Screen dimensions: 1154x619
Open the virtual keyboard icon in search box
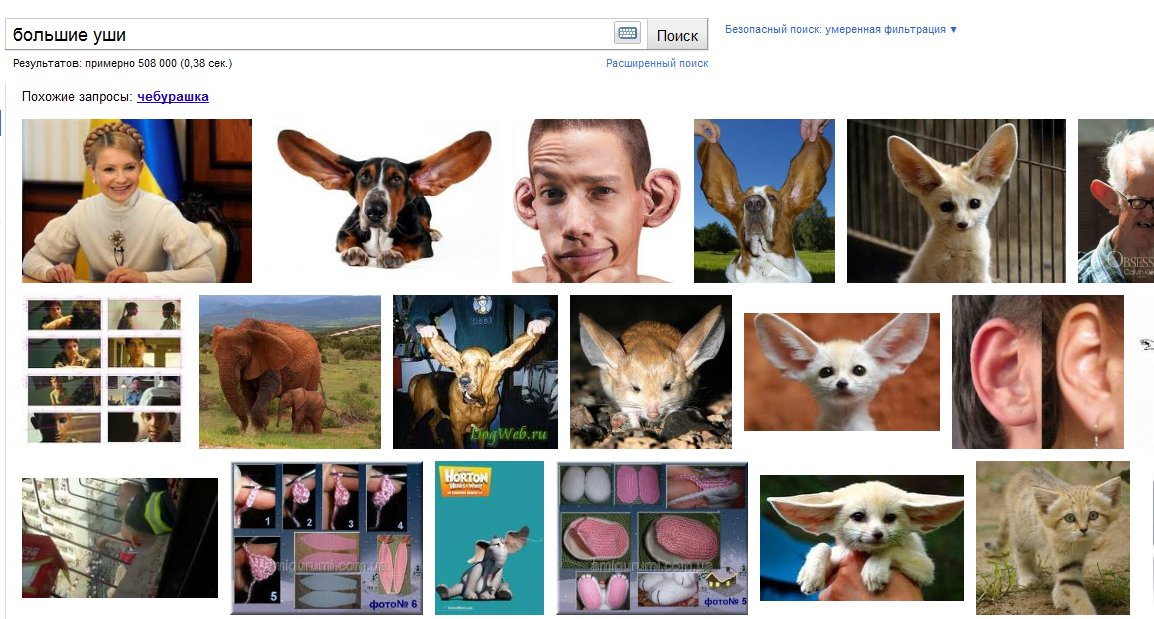(627, 34)
